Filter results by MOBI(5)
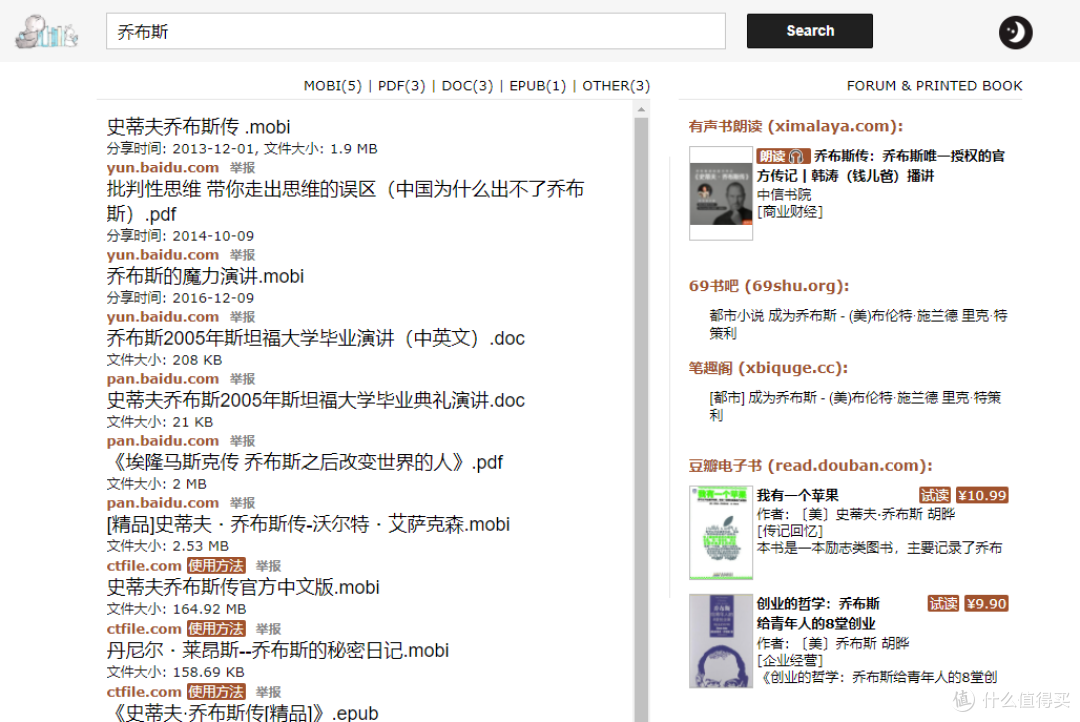This screenshot has width=1080, height=722. pos(333,85)
